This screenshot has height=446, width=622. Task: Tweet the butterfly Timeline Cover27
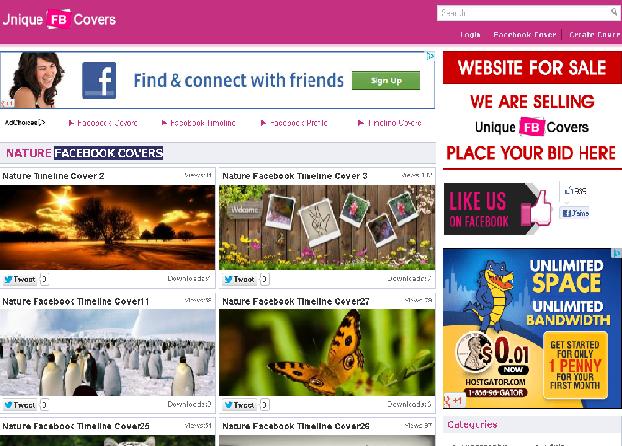[x=240, y=405]
